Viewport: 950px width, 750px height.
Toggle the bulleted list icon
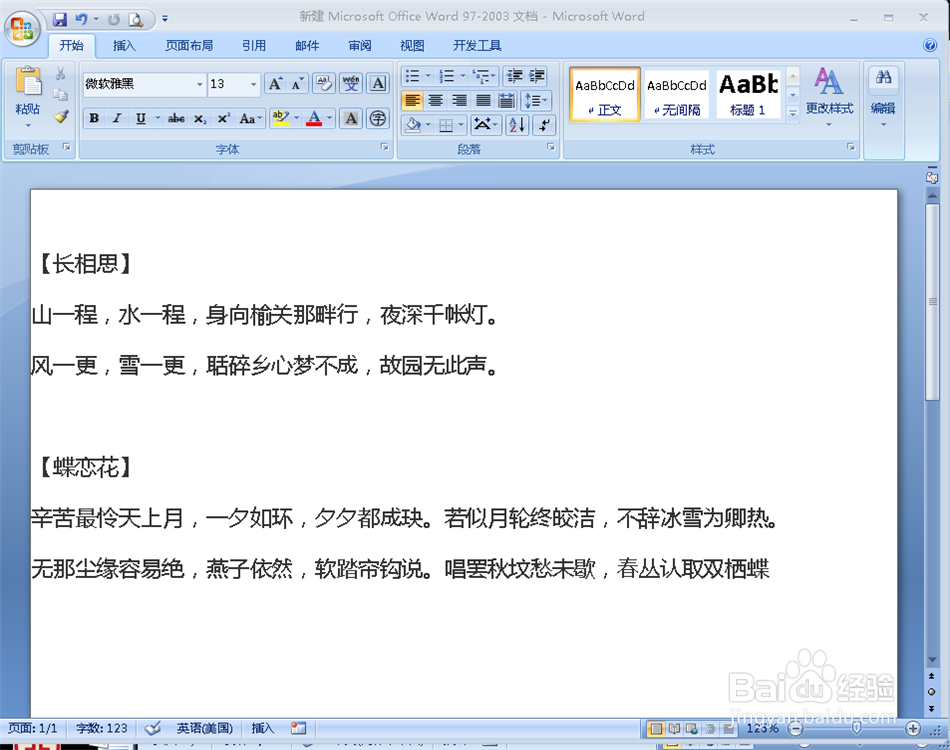click(412, 75)
